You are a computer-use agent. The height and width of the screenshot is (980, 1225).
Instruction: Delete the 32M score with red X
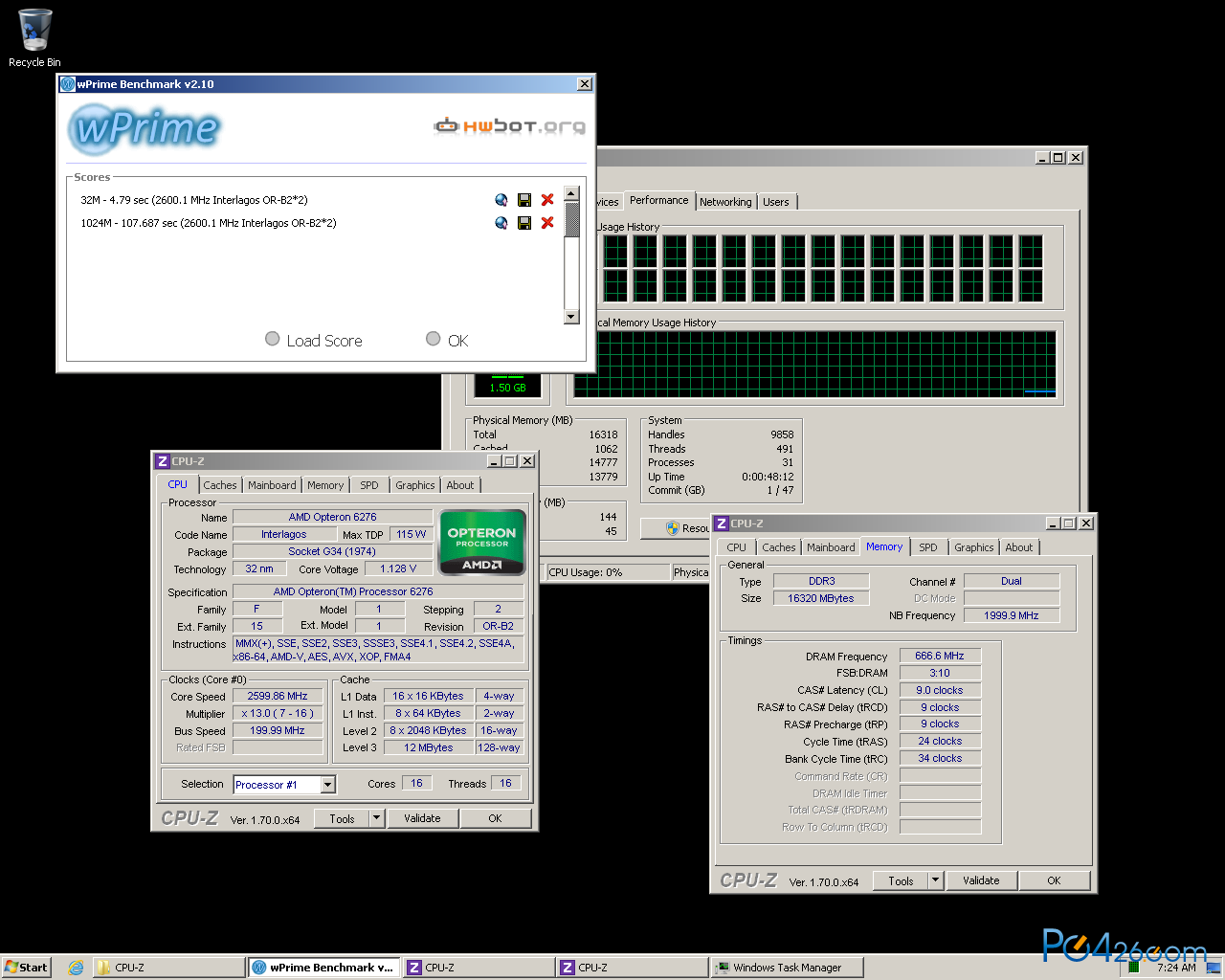pos(547,200)
